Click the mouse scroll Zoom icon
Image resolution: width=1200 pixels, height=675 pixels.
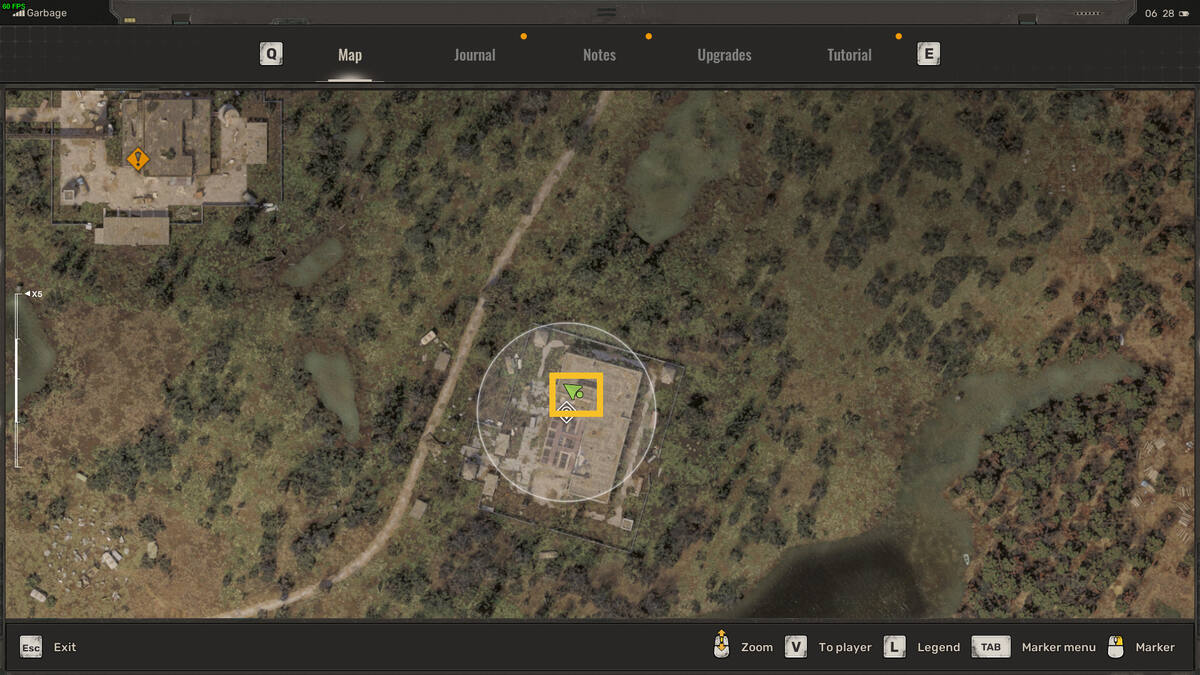720,646
